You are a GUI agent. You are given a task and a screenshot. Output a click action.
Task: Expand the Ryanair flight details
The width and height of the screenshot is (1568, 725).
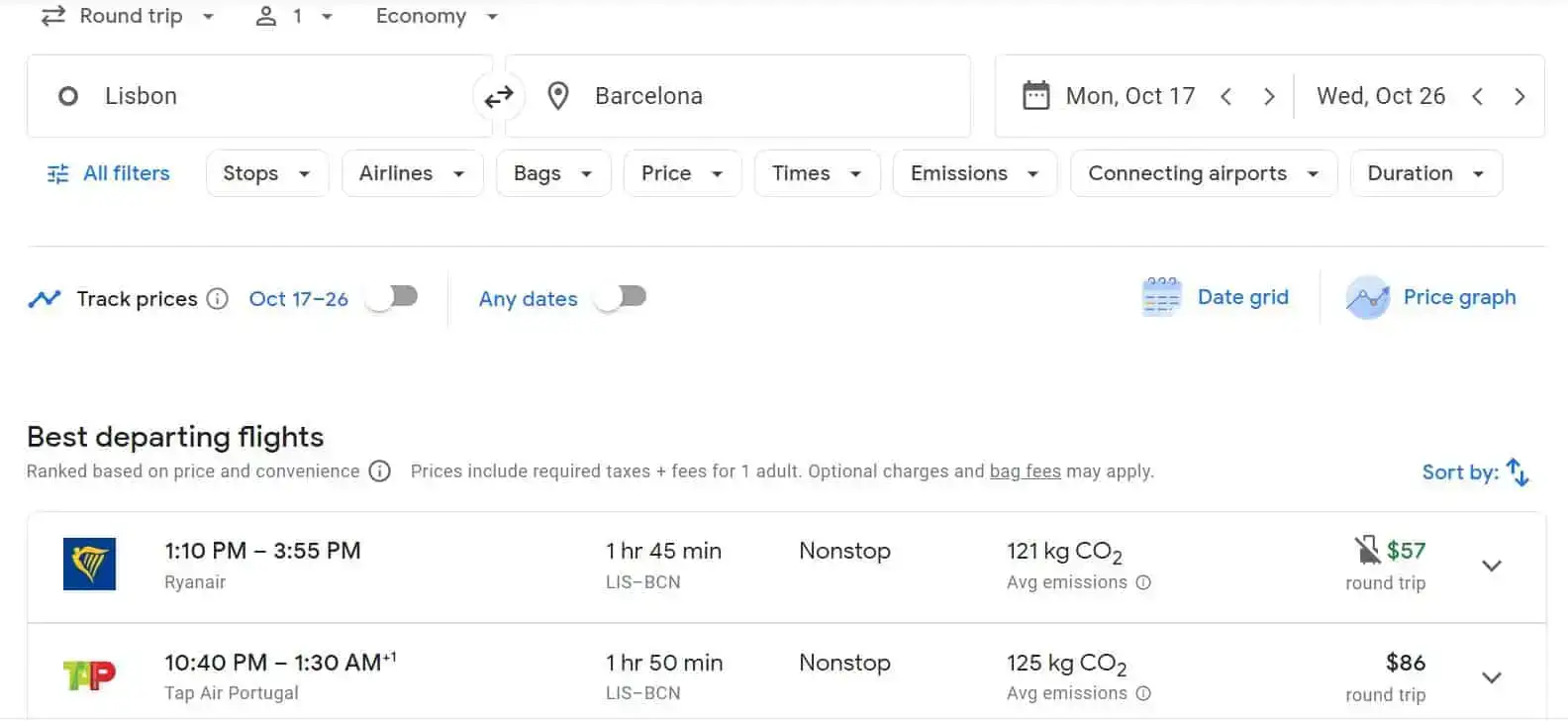pyautogui.click(x=1491, y=566)
